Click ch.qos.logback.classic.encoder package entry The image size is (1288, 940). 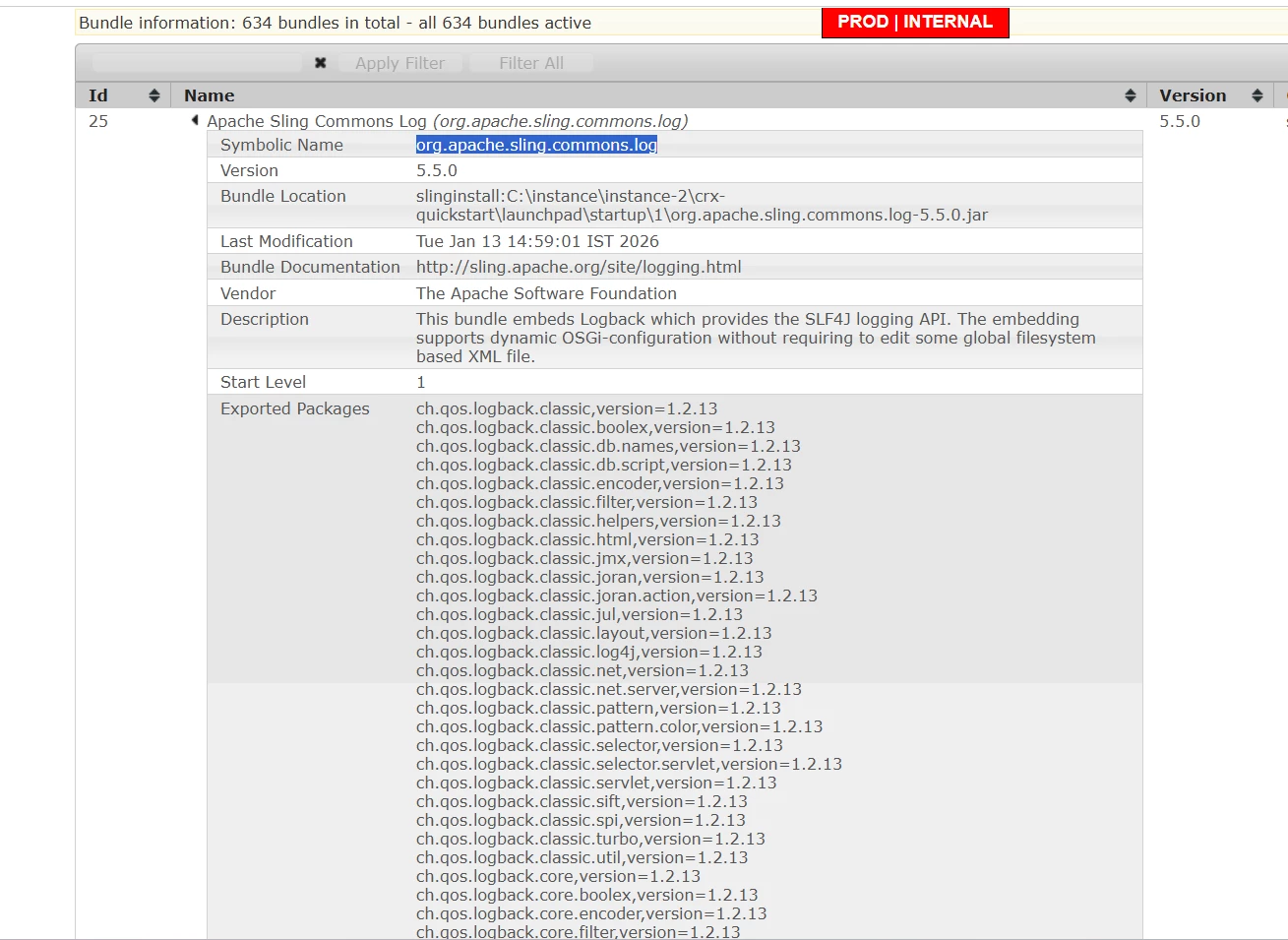click(600, 483)
